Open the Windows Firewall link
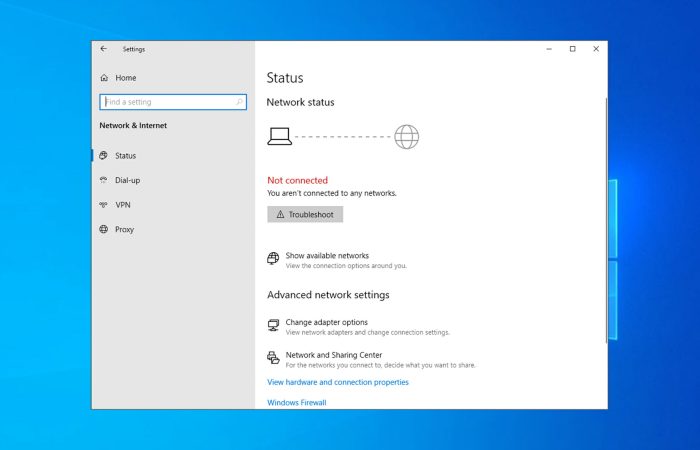 (x=297, y=402)
